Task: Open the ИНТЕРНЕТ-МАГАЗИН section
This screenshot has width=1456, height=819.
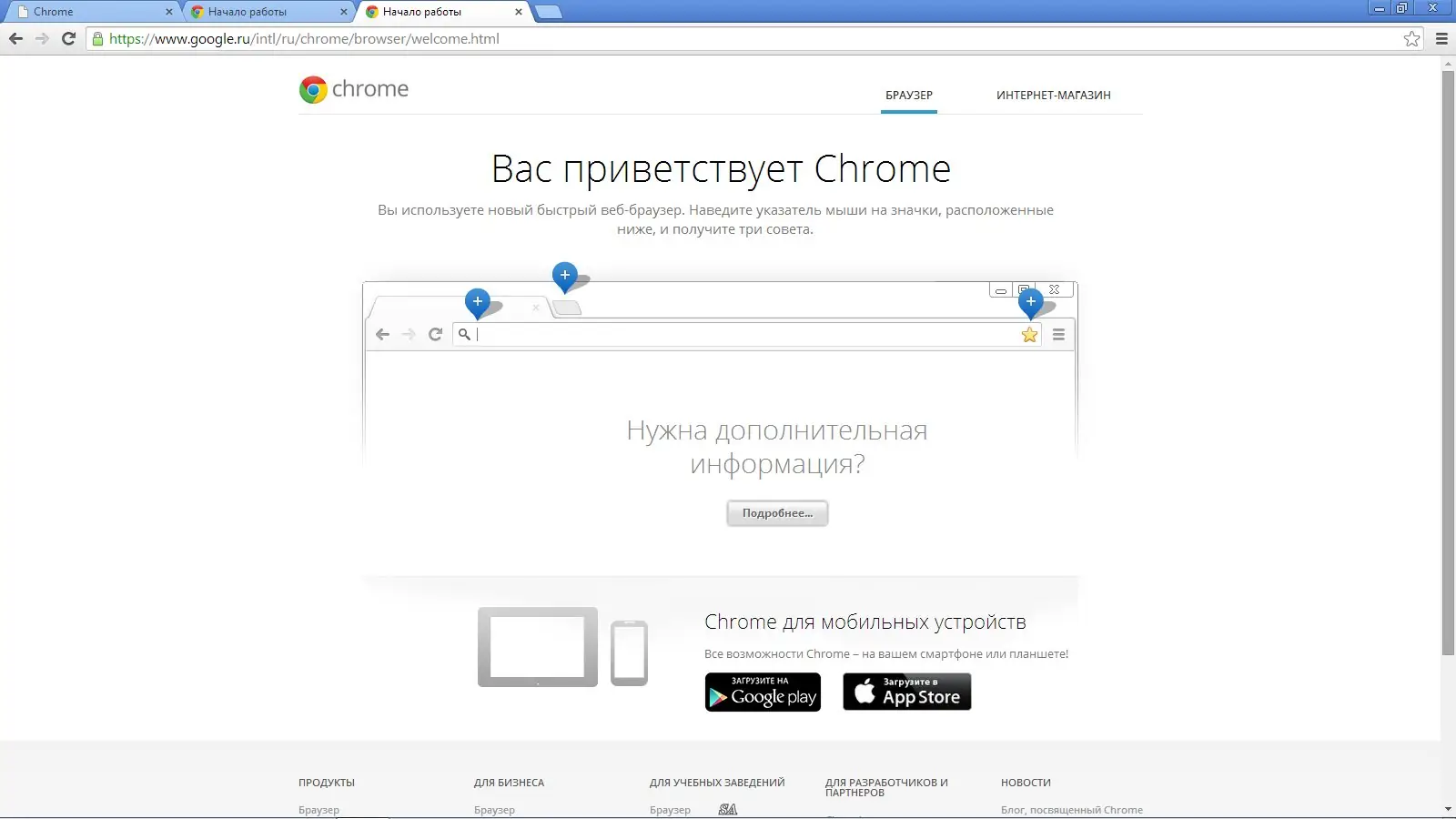Action: pos(1054,95)
